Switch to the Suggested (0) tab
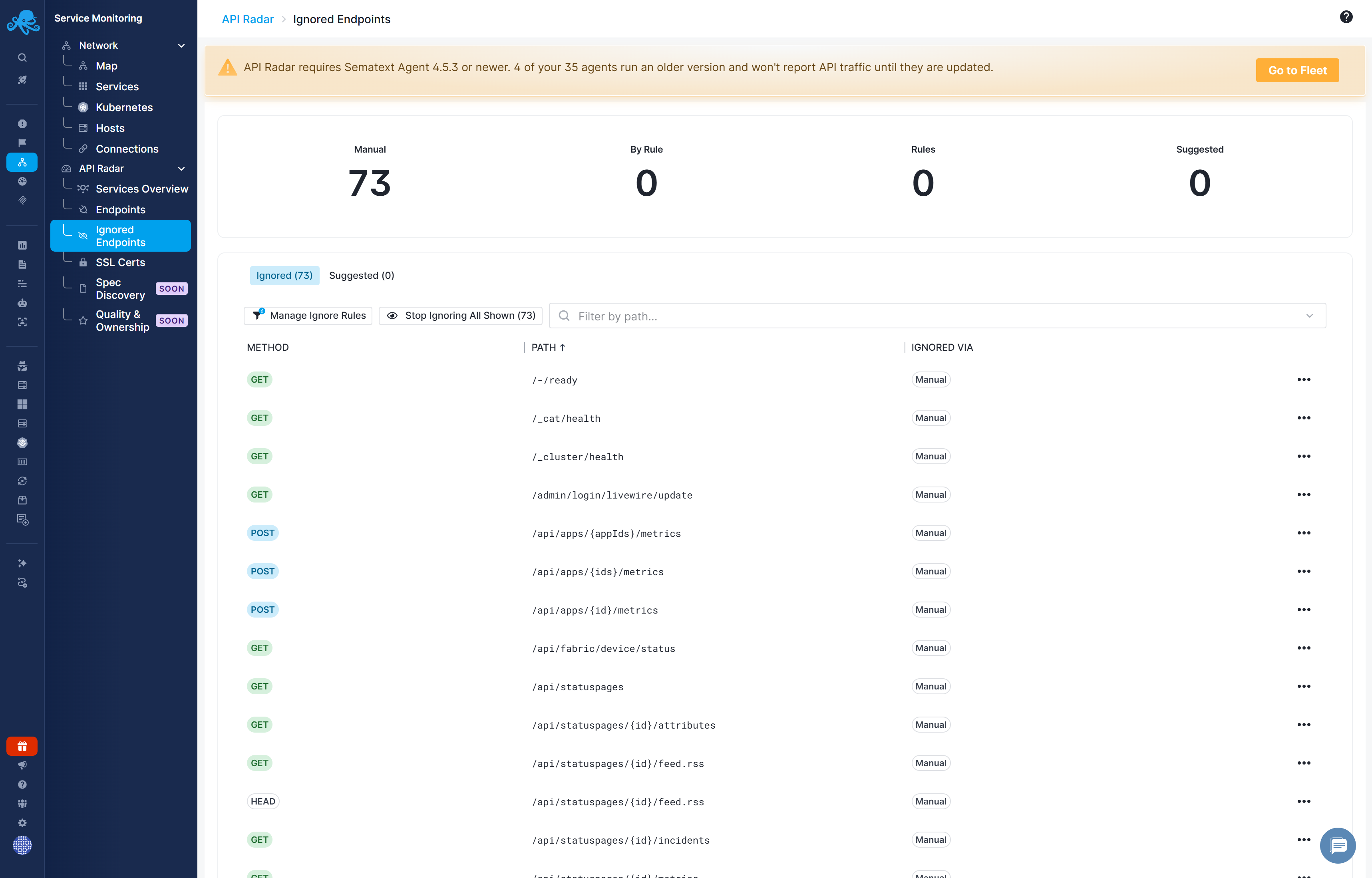The width and height of the screenshot is (1372, 878). coord(362,275)
